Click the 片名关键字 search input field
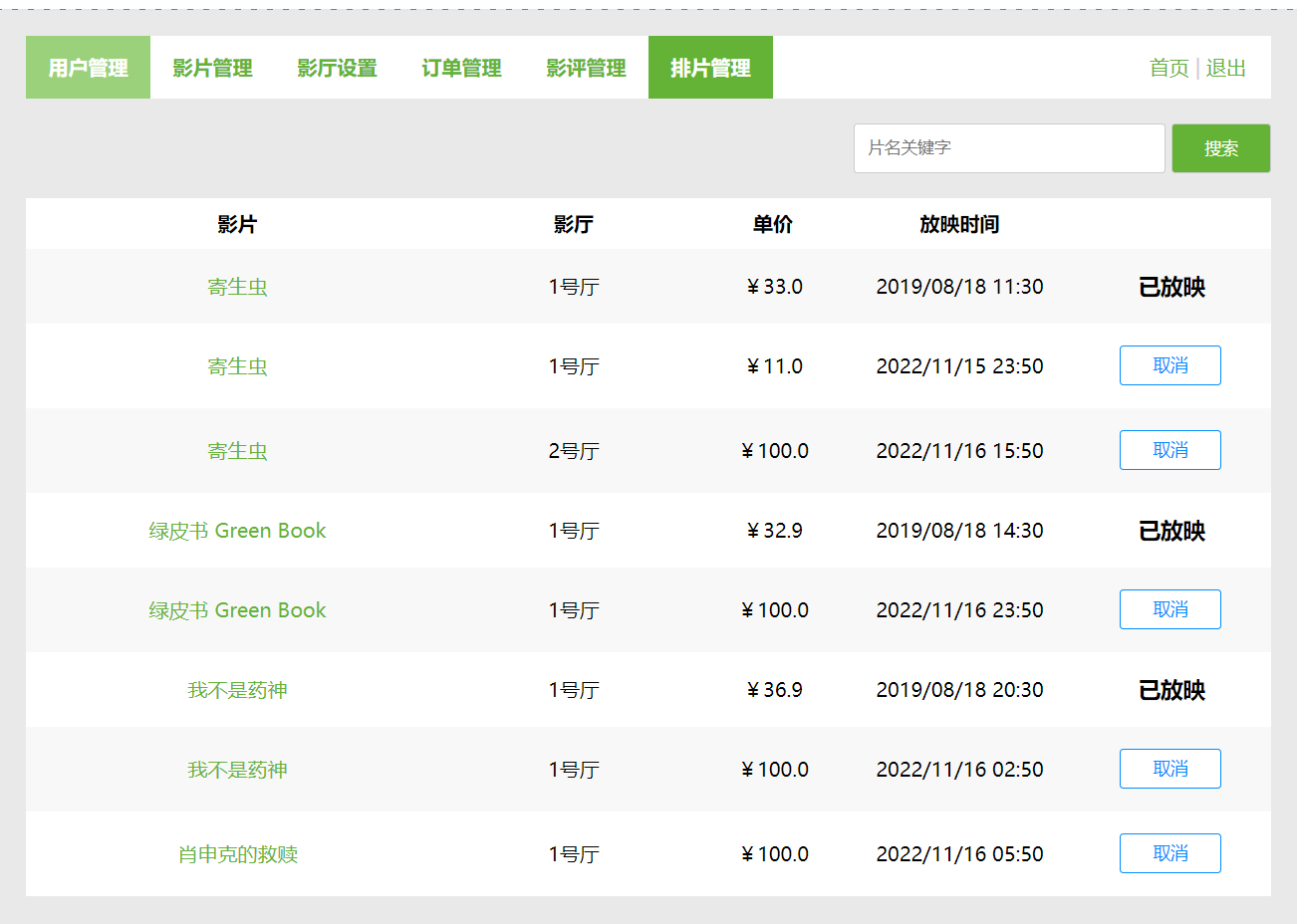This screenshot has width=1297, height=924. click(1008, 147)
